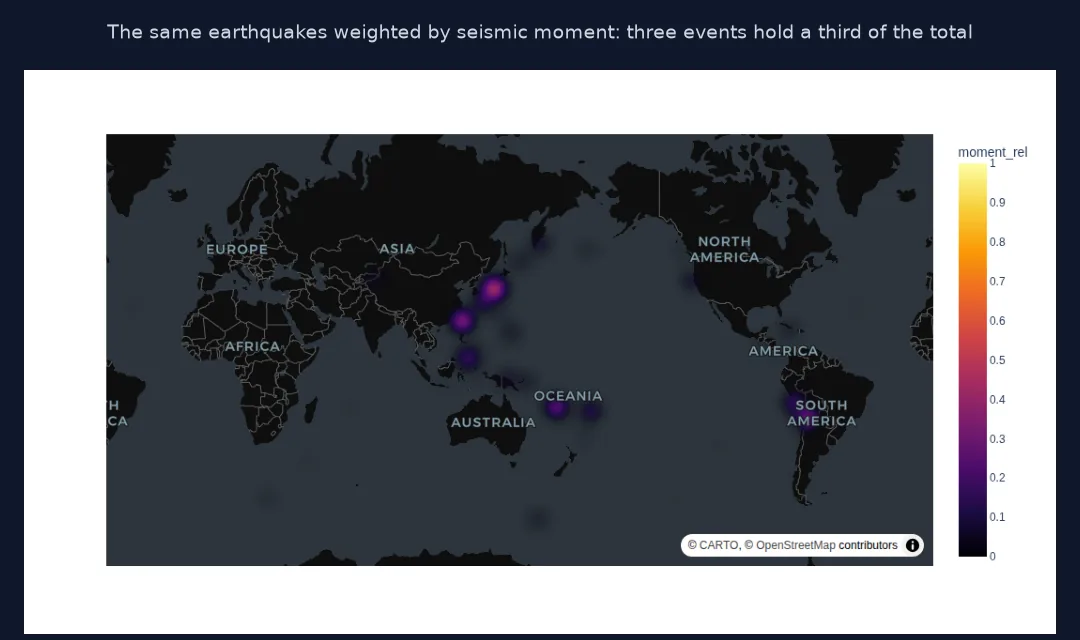Screen dimensions: 1080x640
Task: Click the AUSTRALIA map label
Action: point(493,422)
